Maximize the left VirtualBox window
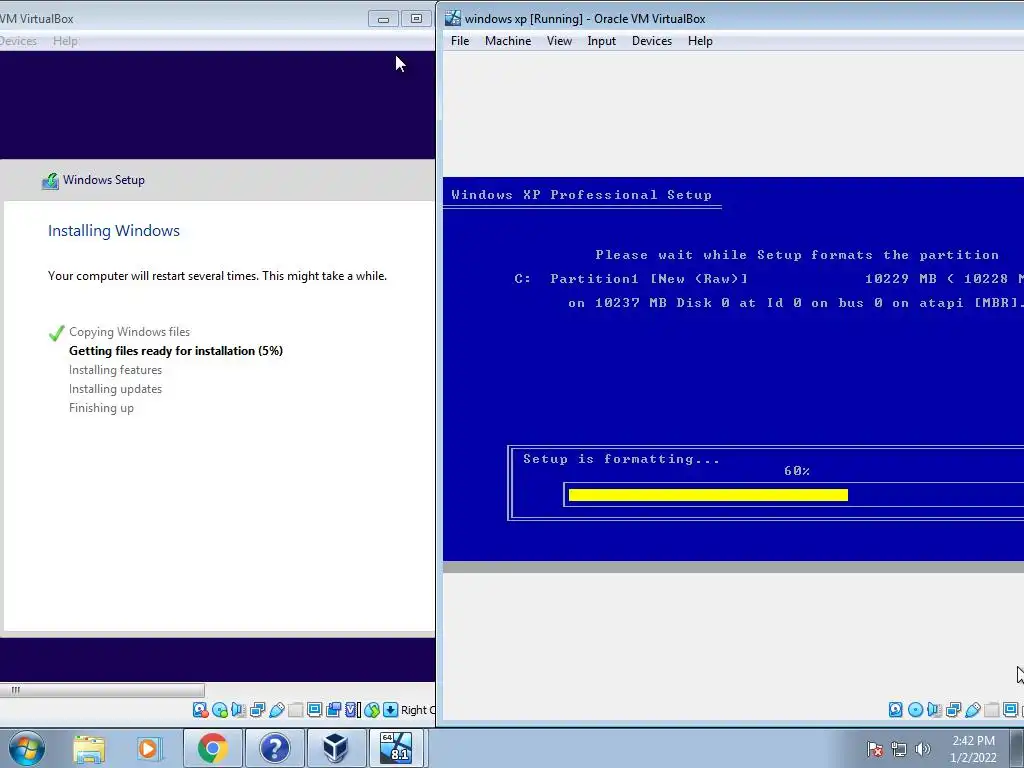The width and height of the screenshot is (1024, 768). click(x=416, y=19)
